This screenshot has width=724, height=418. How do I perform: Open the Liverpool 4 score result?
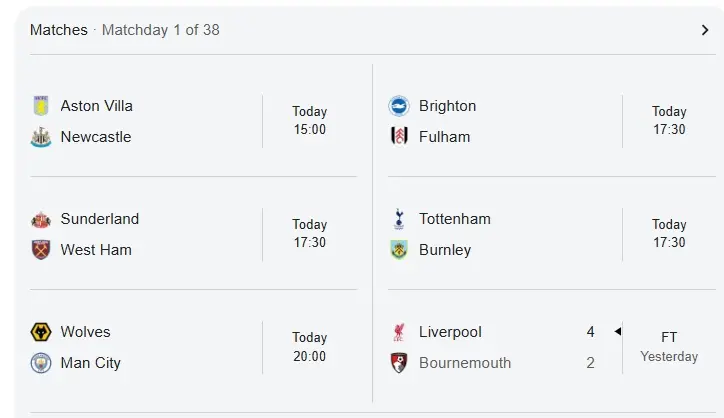pyautogui.click(x=590, y=332)
